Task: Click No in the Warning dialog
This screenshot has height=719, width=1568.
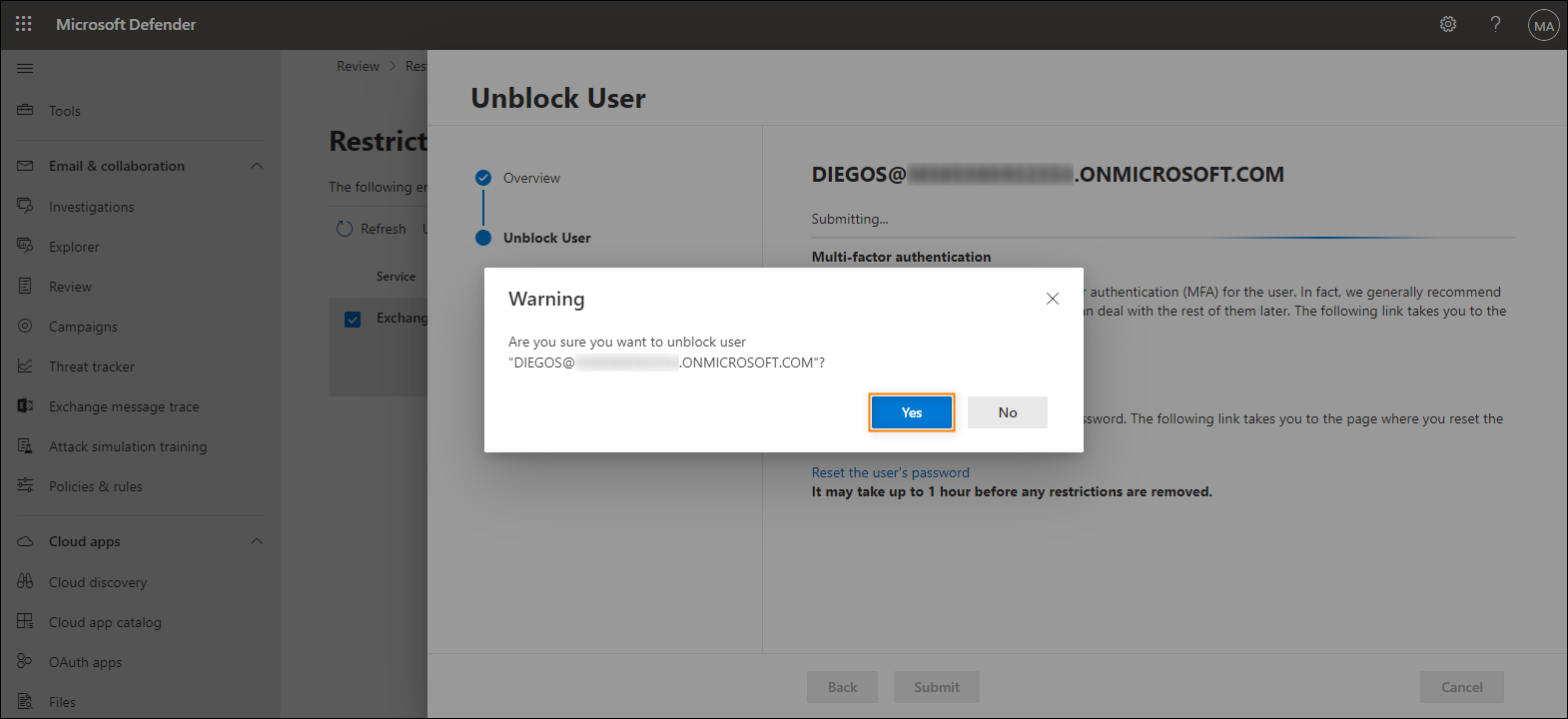Action: click(x=1008, y=412)
